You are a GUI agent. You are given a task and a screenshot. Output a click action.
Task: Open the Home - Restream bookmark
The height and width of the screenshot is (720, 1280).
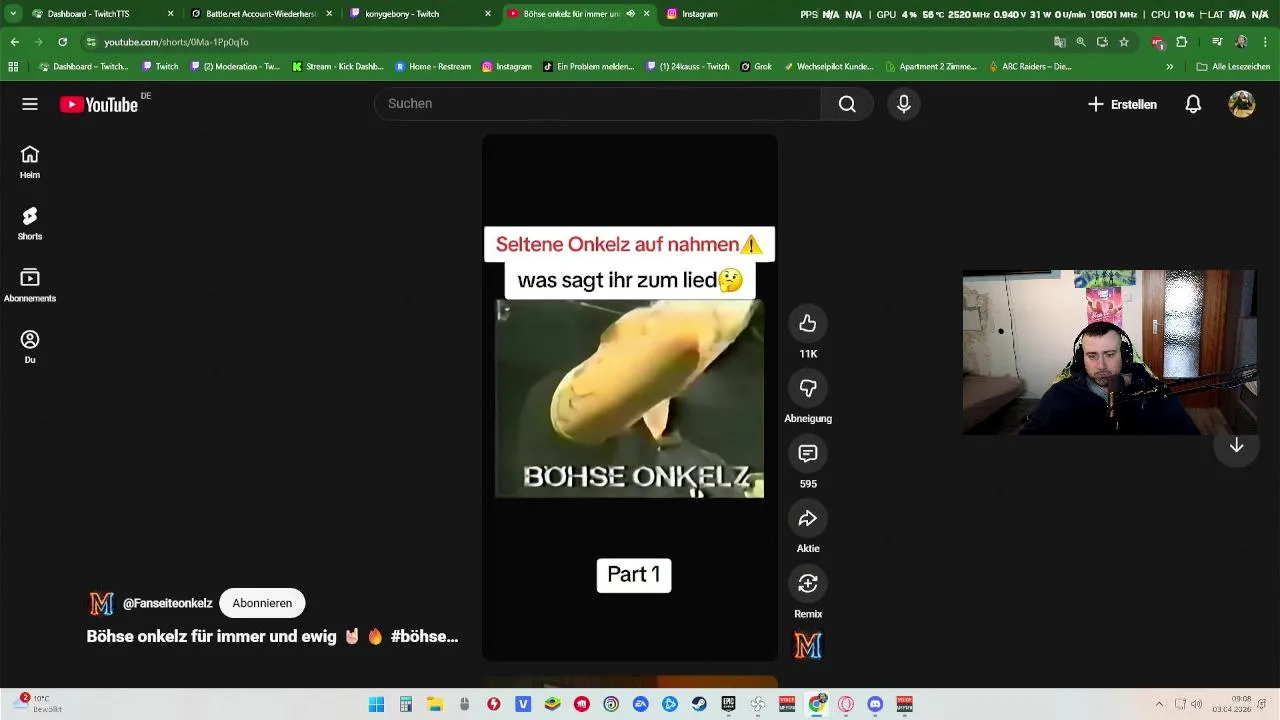pos(433,67)
